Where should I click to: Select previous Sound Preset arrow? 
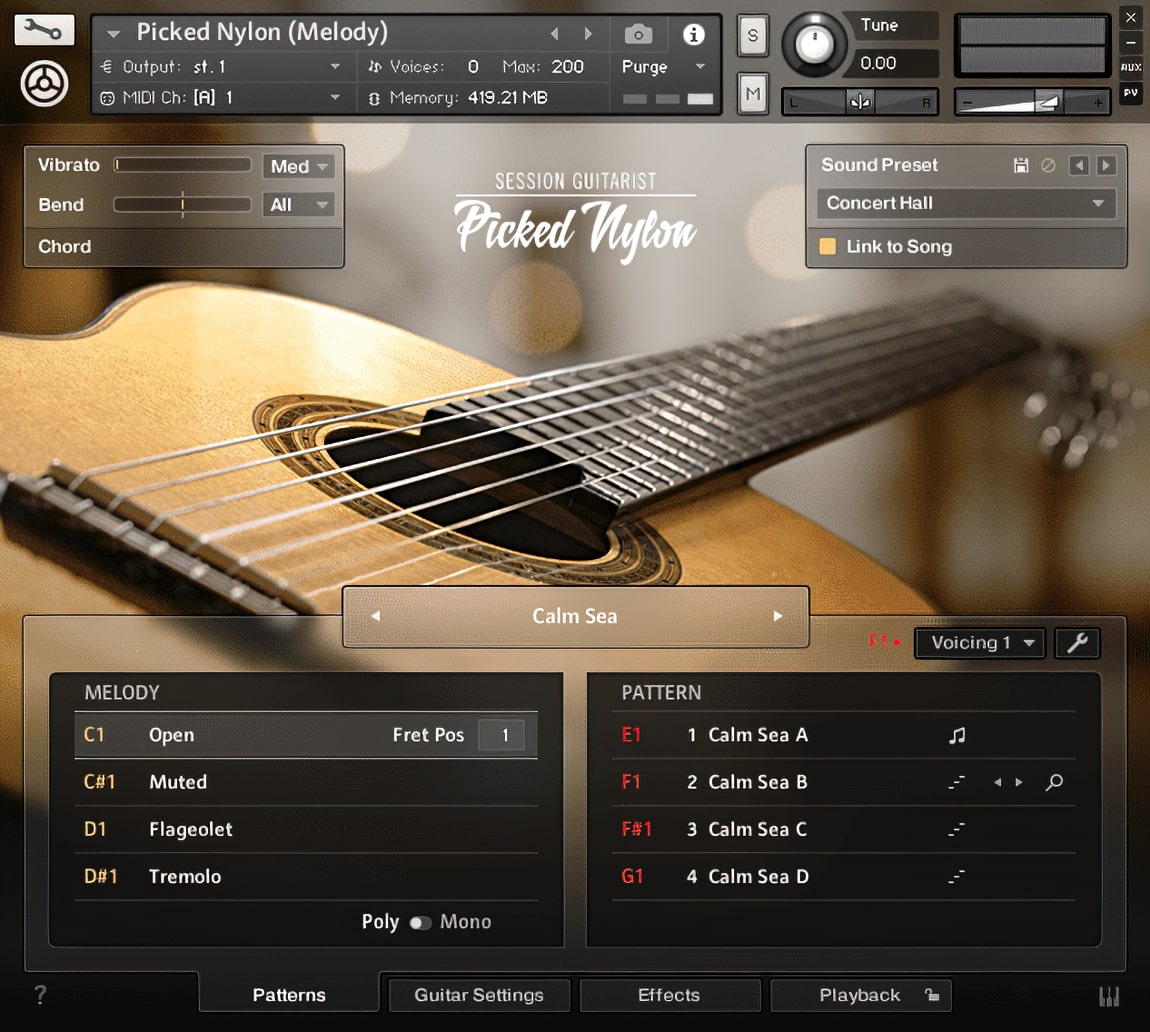coord(1078,165)
